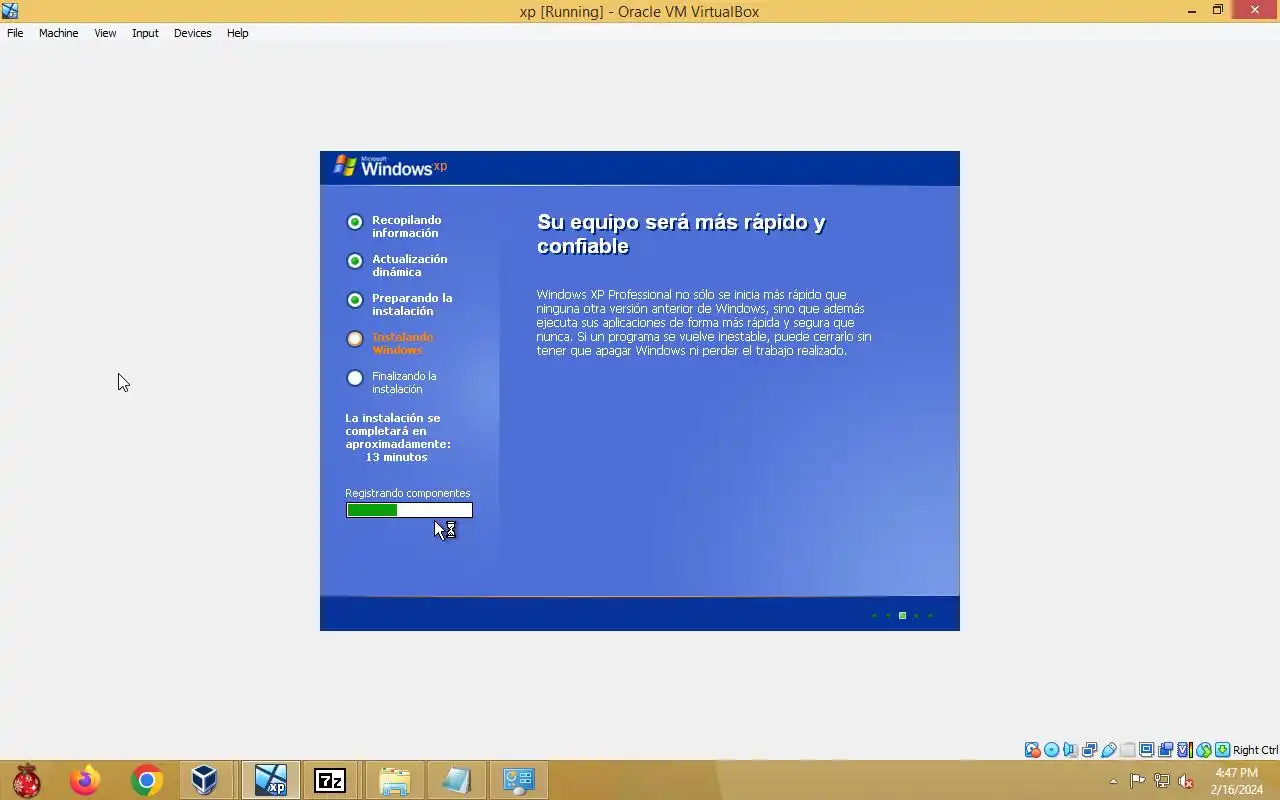Screen dimensions: 1280x800
Task: Click the Preparando la instalación step label
Action: [412, 304]
